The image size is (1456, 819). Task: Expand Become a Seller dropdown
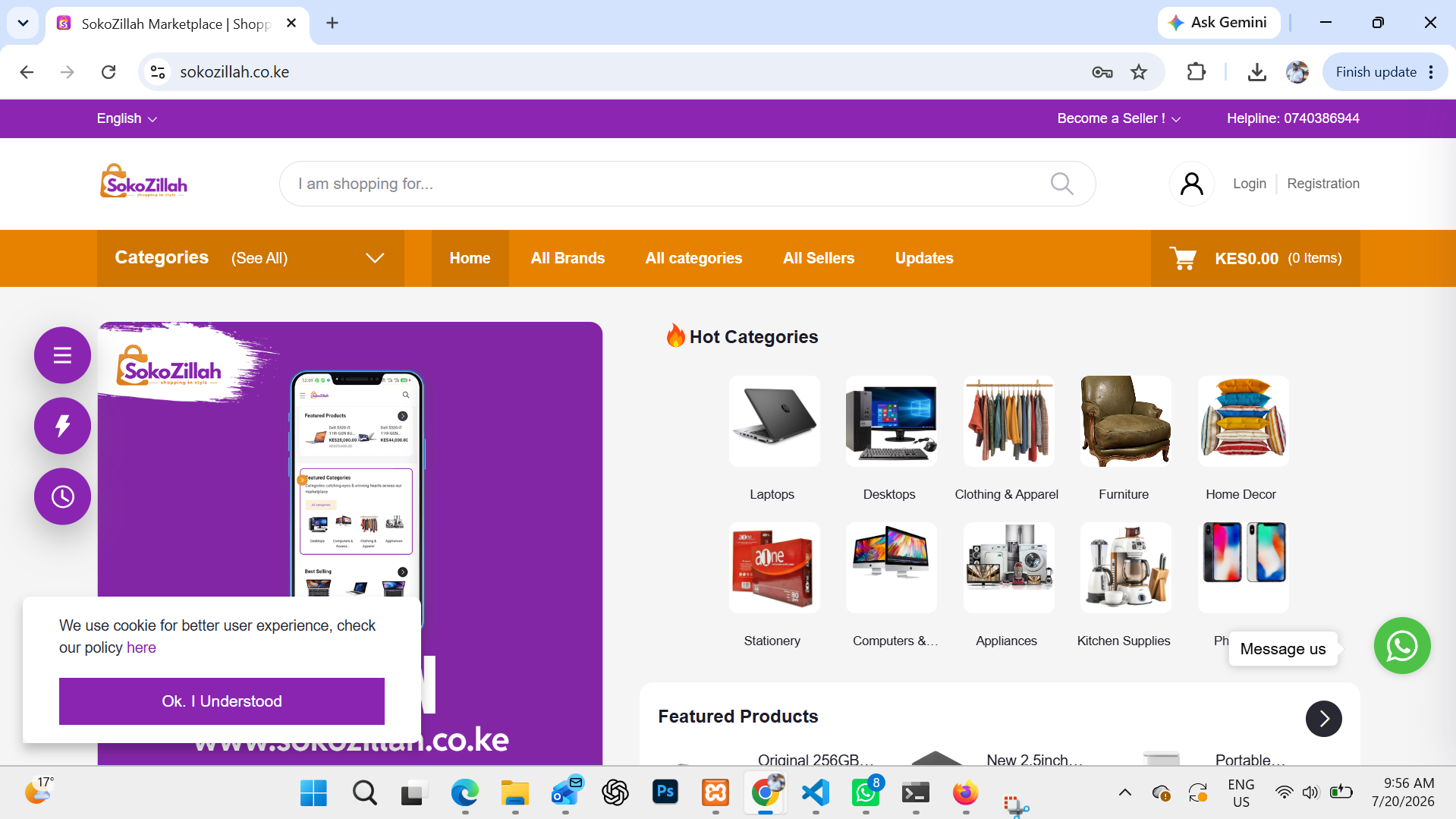[1119, 118]
